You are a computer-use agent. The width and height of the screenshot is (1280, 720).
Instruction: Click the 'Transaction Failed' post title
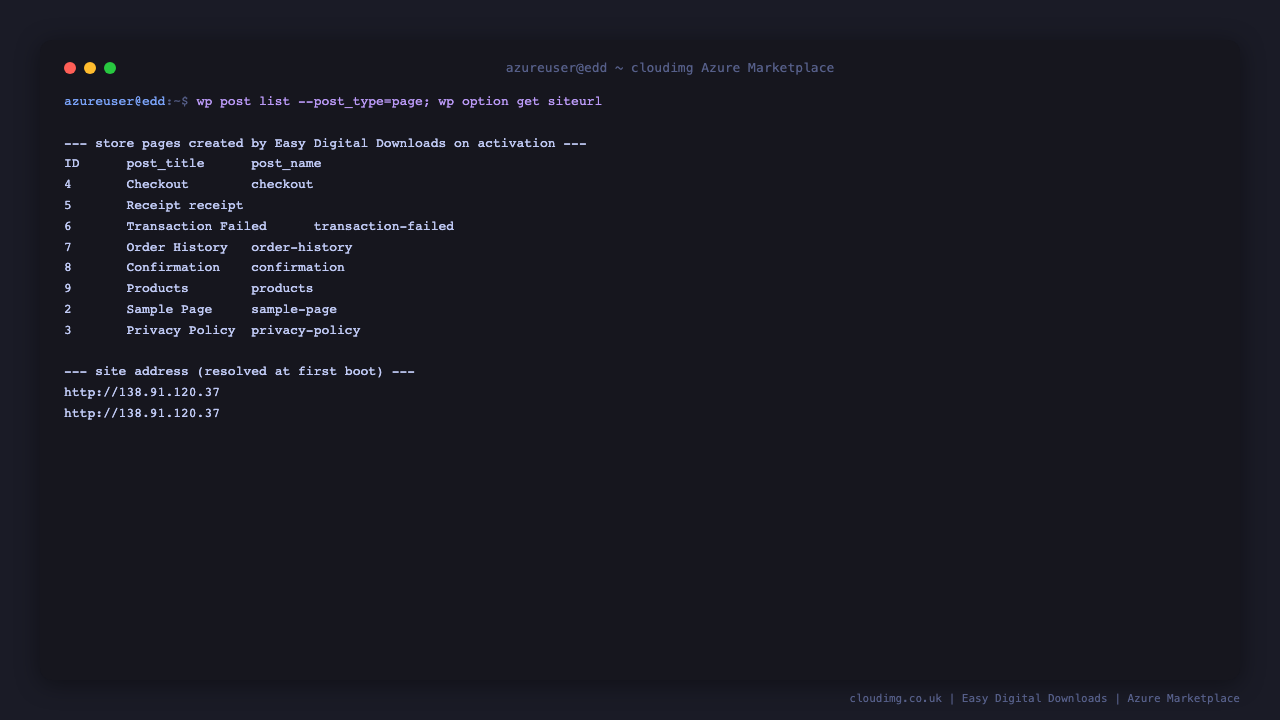click(196, 227)
